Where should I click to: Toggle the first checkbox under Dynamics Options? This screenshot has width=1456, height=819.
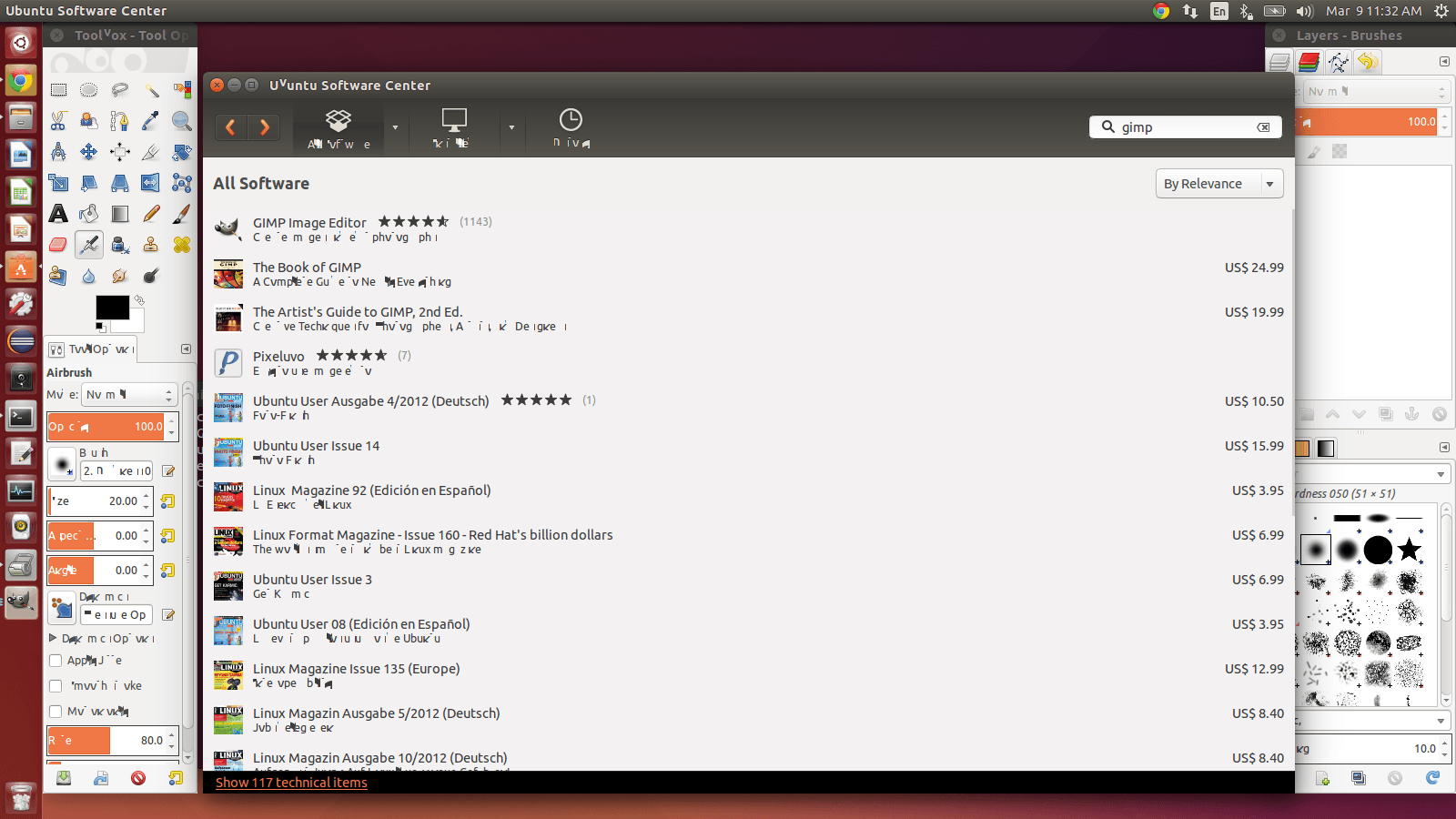pos(56,661)
